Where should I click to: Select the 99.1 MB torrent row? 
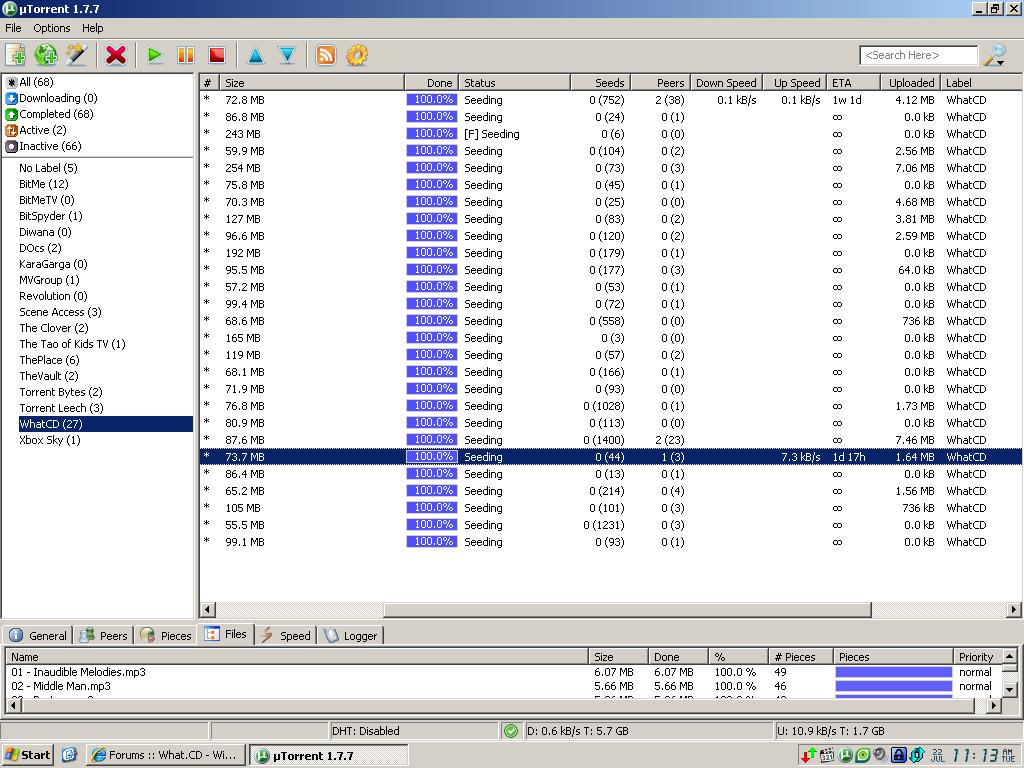point(611,542)
